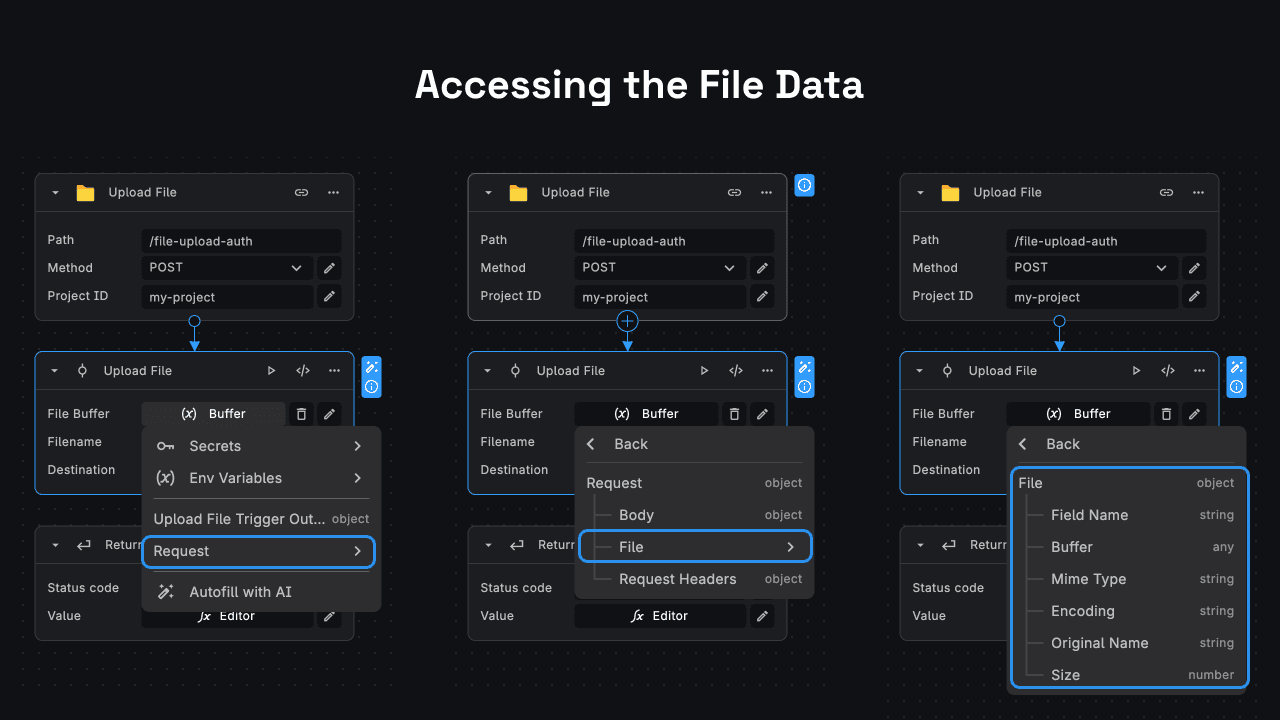Edit the Method field via its pencil icon
This screenshot has width=1280, height=720.
(x=328, y=267)
